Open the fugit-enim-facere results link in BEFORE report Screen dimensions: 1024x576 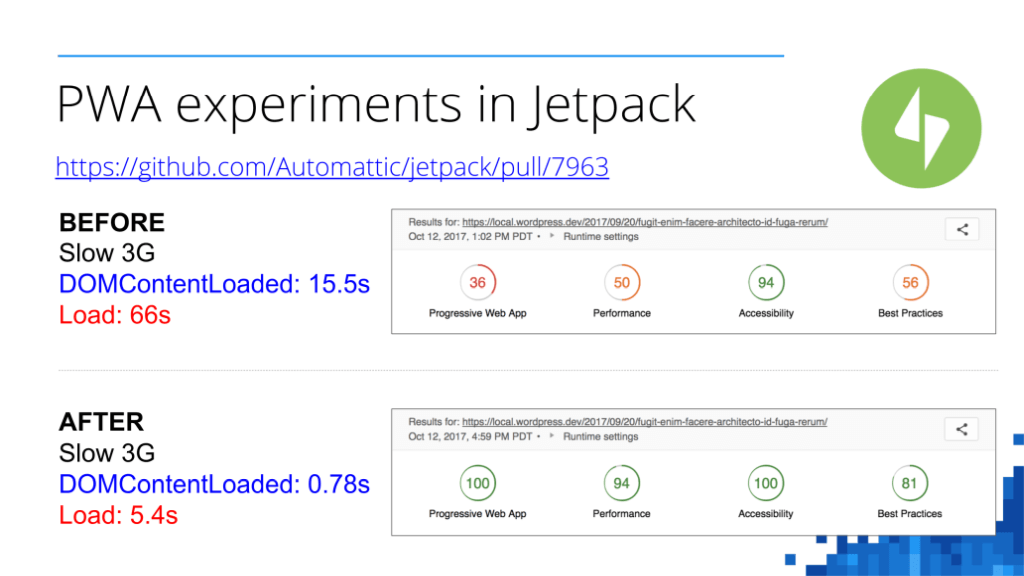tap(646, 221)
